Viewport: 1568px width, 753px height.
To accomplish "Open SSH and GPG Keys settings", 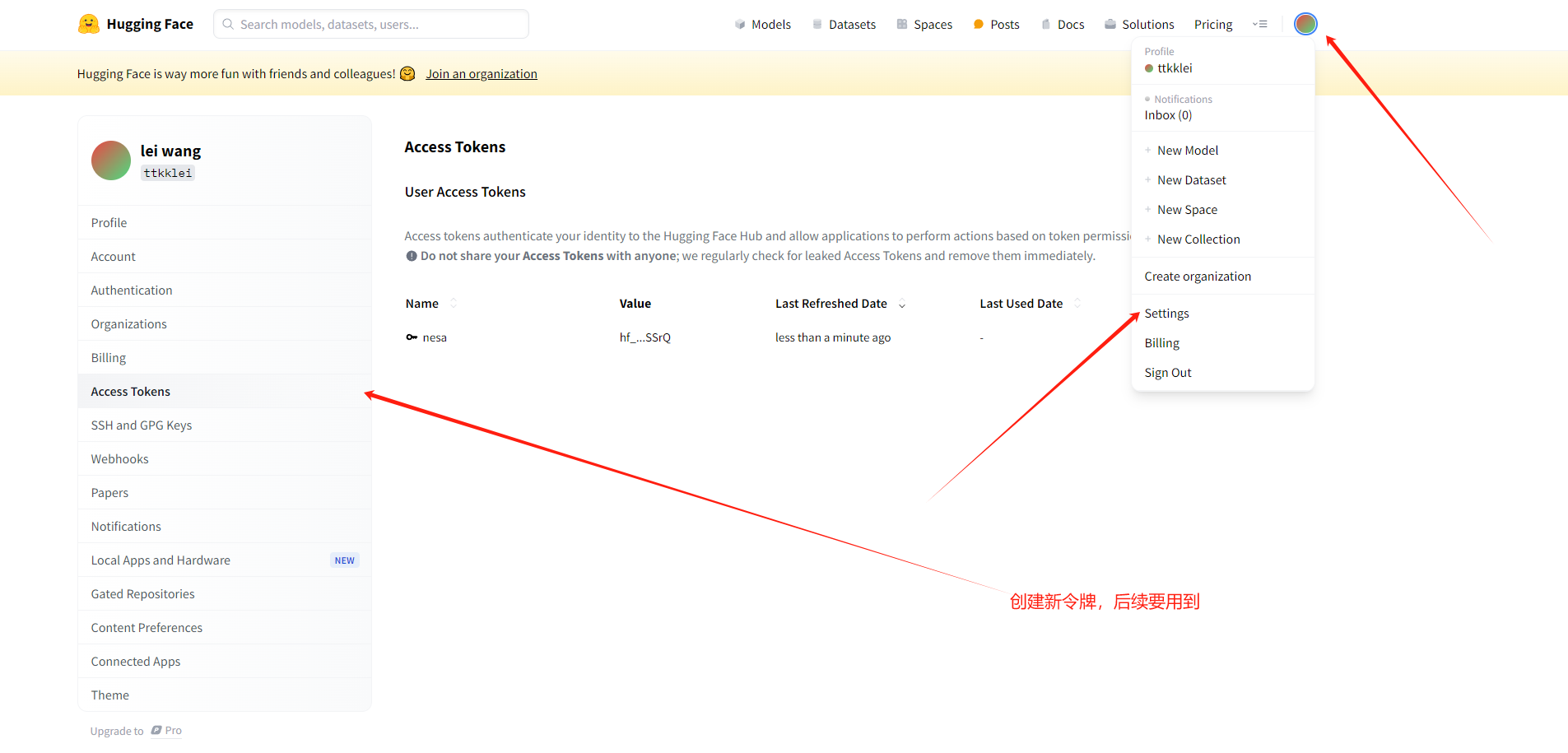I will tap(142, 425).
